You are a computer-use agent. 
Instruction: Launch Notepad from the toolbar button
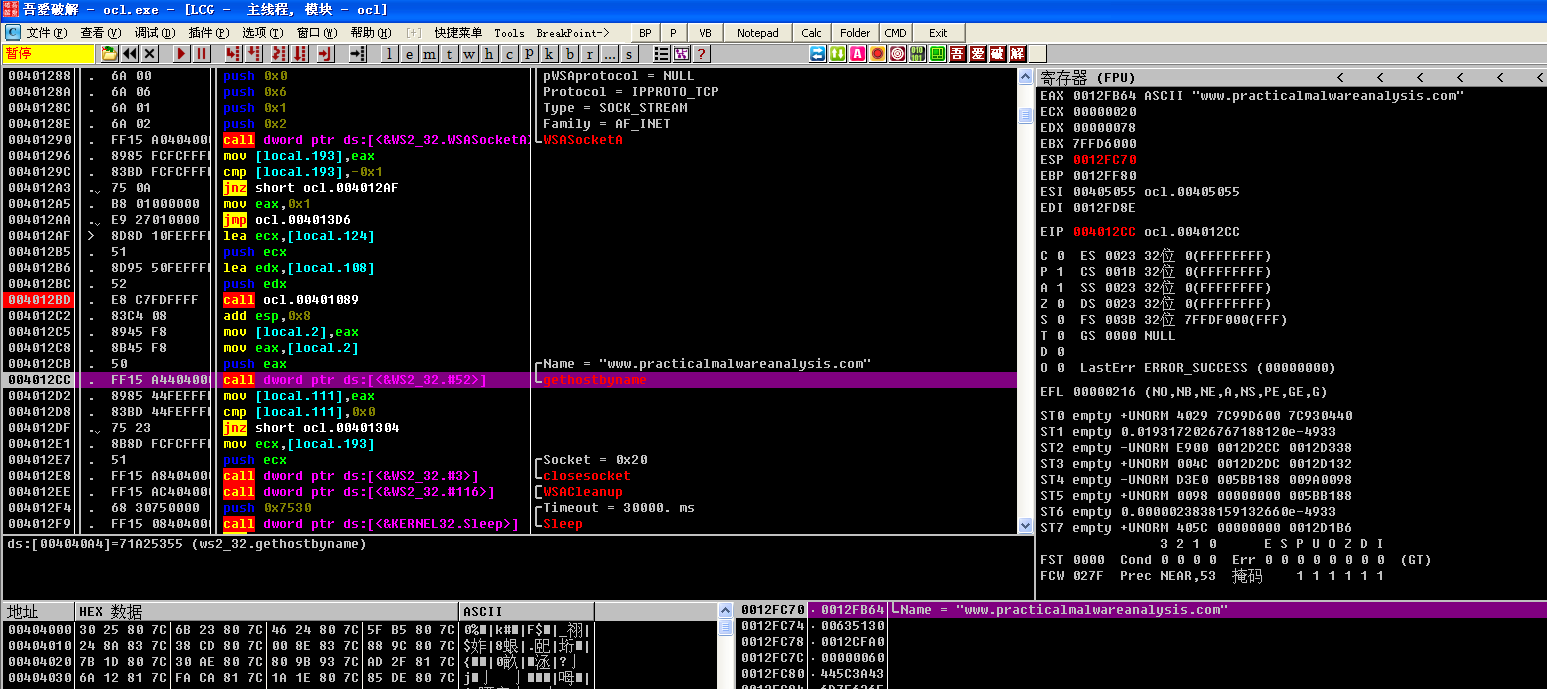pos(758,33)
